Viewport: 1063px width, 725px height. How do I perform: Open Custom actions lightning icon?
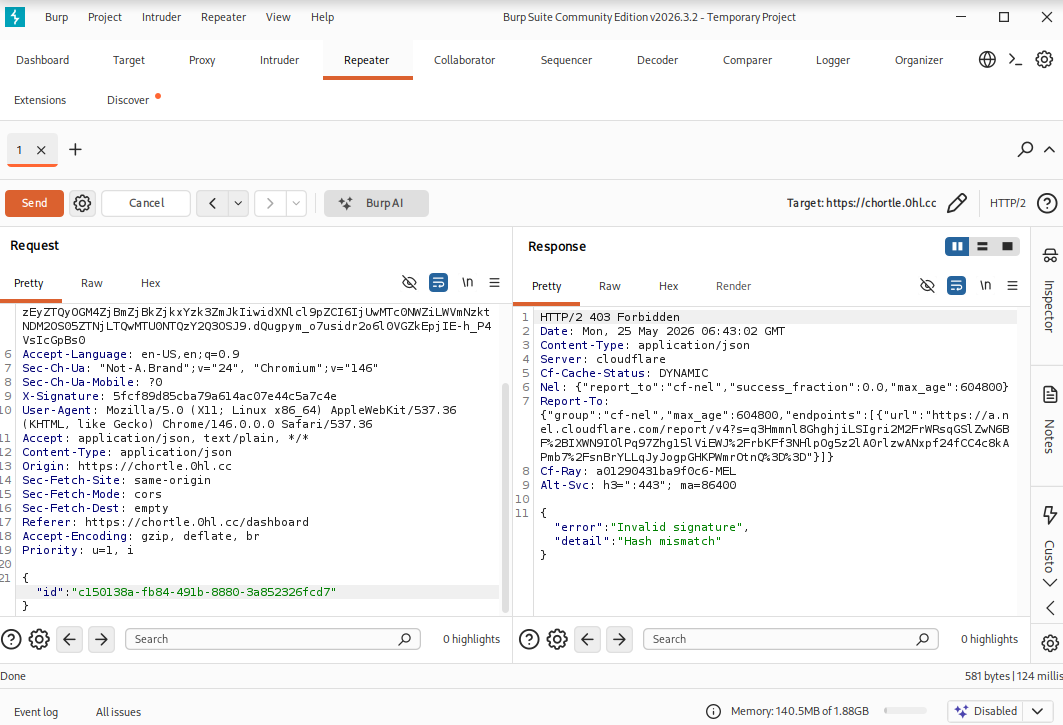(1049, 515)
